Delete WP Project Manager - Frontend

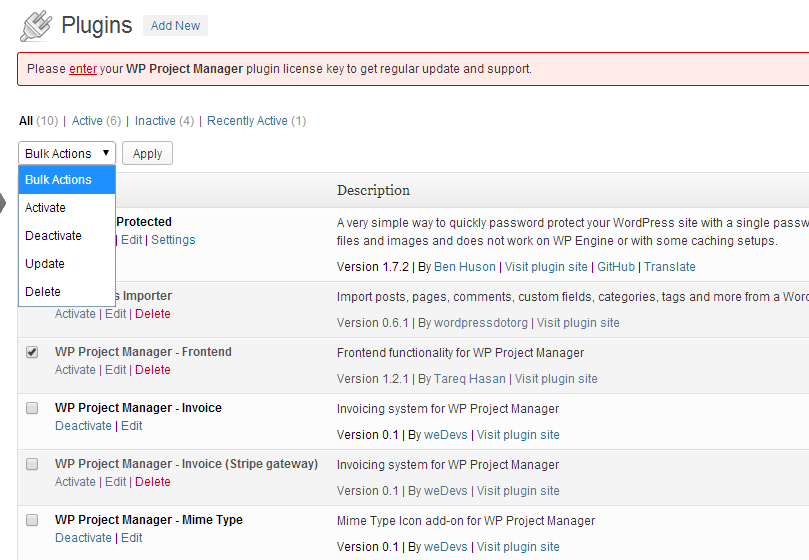point(153,370)
